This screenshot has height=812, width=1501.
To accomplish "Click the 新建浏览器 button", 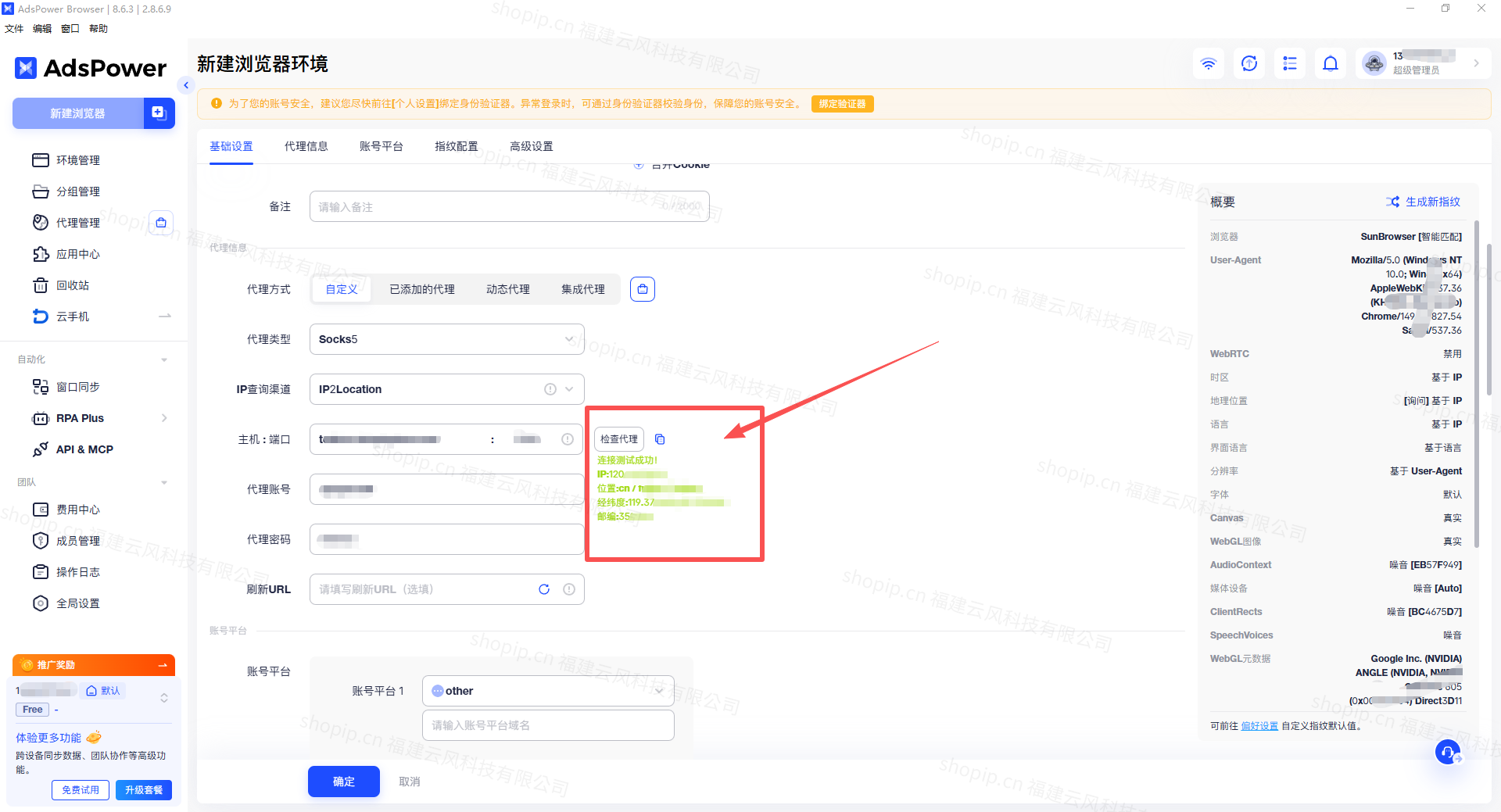I will (x=78, y=113).
